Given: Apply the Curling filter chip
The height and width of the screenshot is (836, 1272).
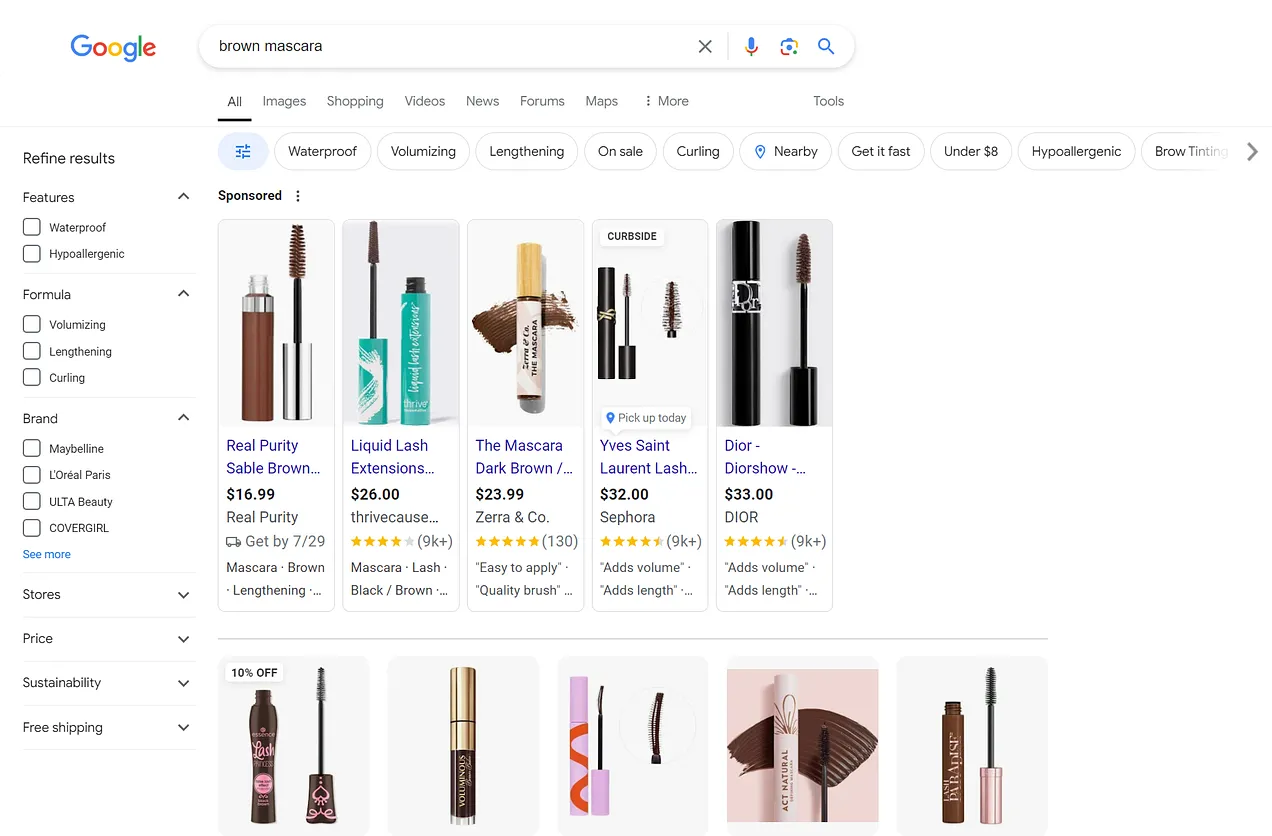Looking at the screenshot, I should pos(698,152).
